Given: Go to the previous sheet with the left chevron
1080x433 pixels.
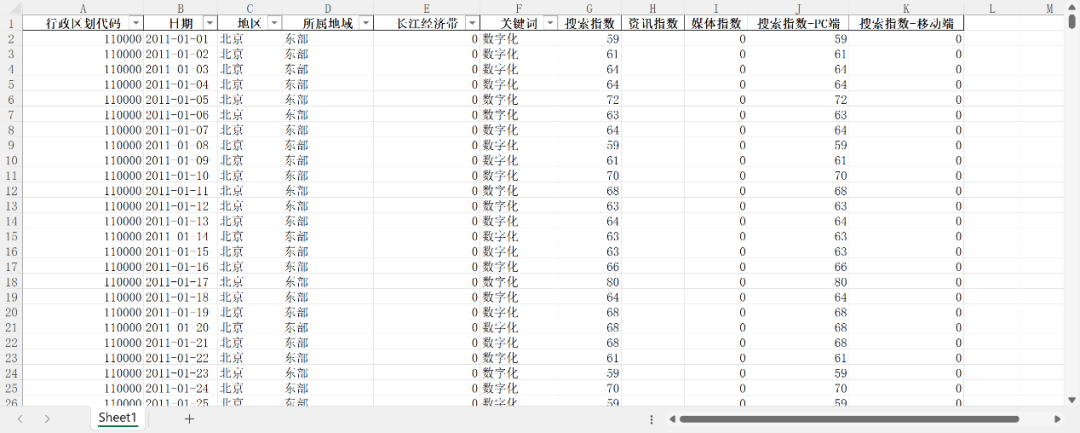Looking at the screenshot, I should click(21, 419).
